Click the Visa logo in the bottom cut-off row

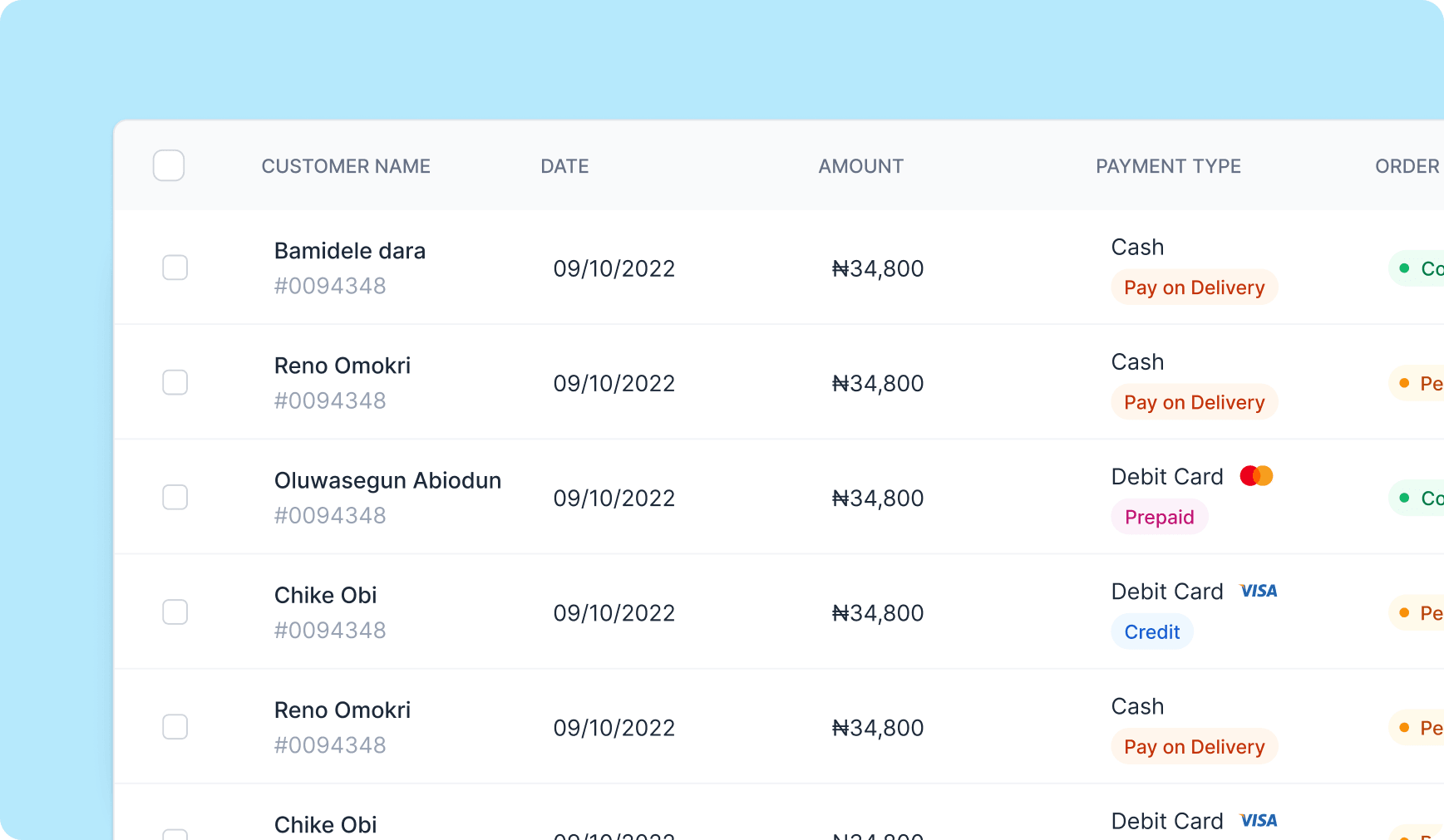click(x=1259, y=821)
